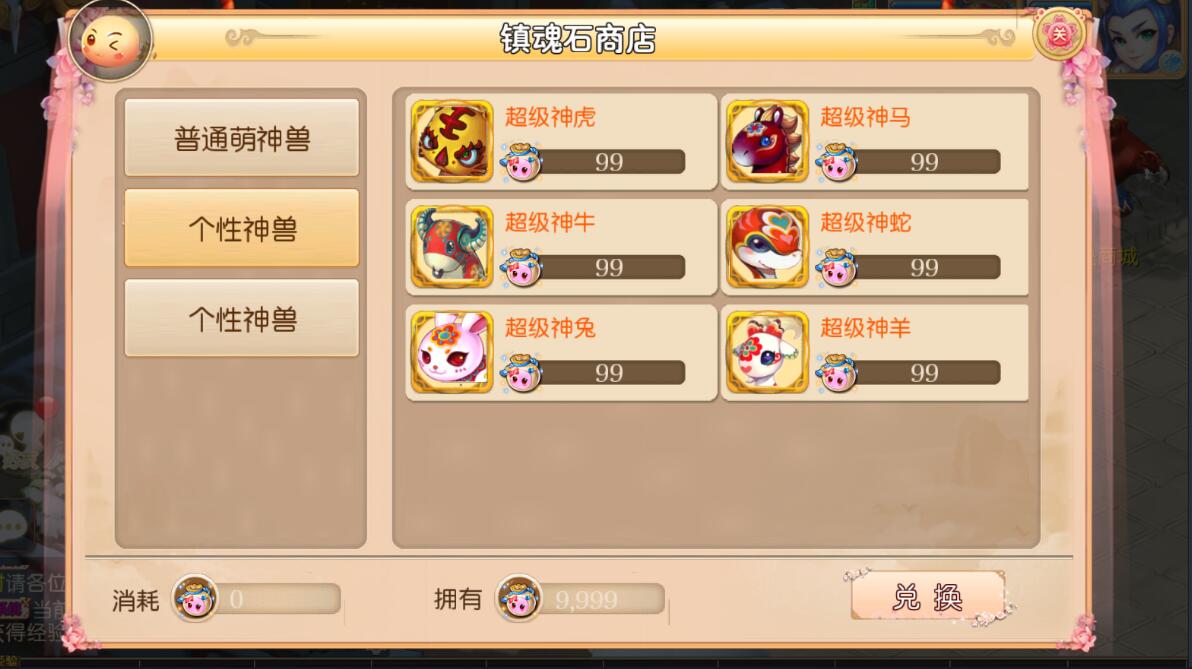Select the 超级神蛇 snake icon
1192x669 pixels.
point(767,247)
